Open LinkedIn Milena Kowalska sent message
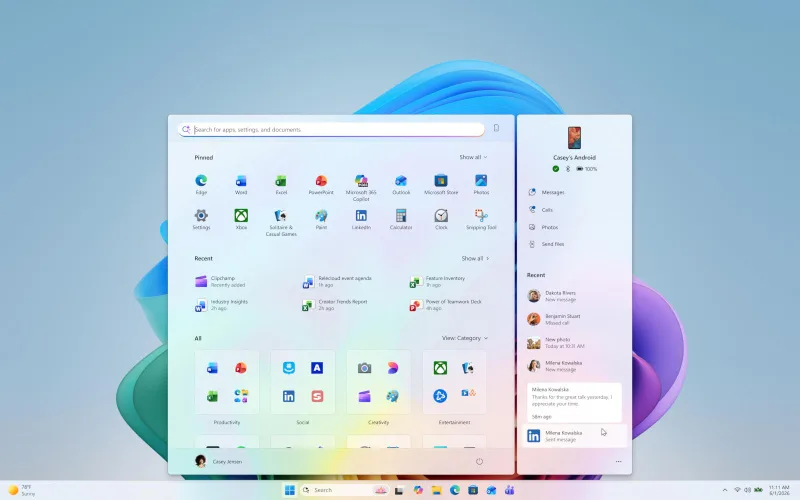 574,436
